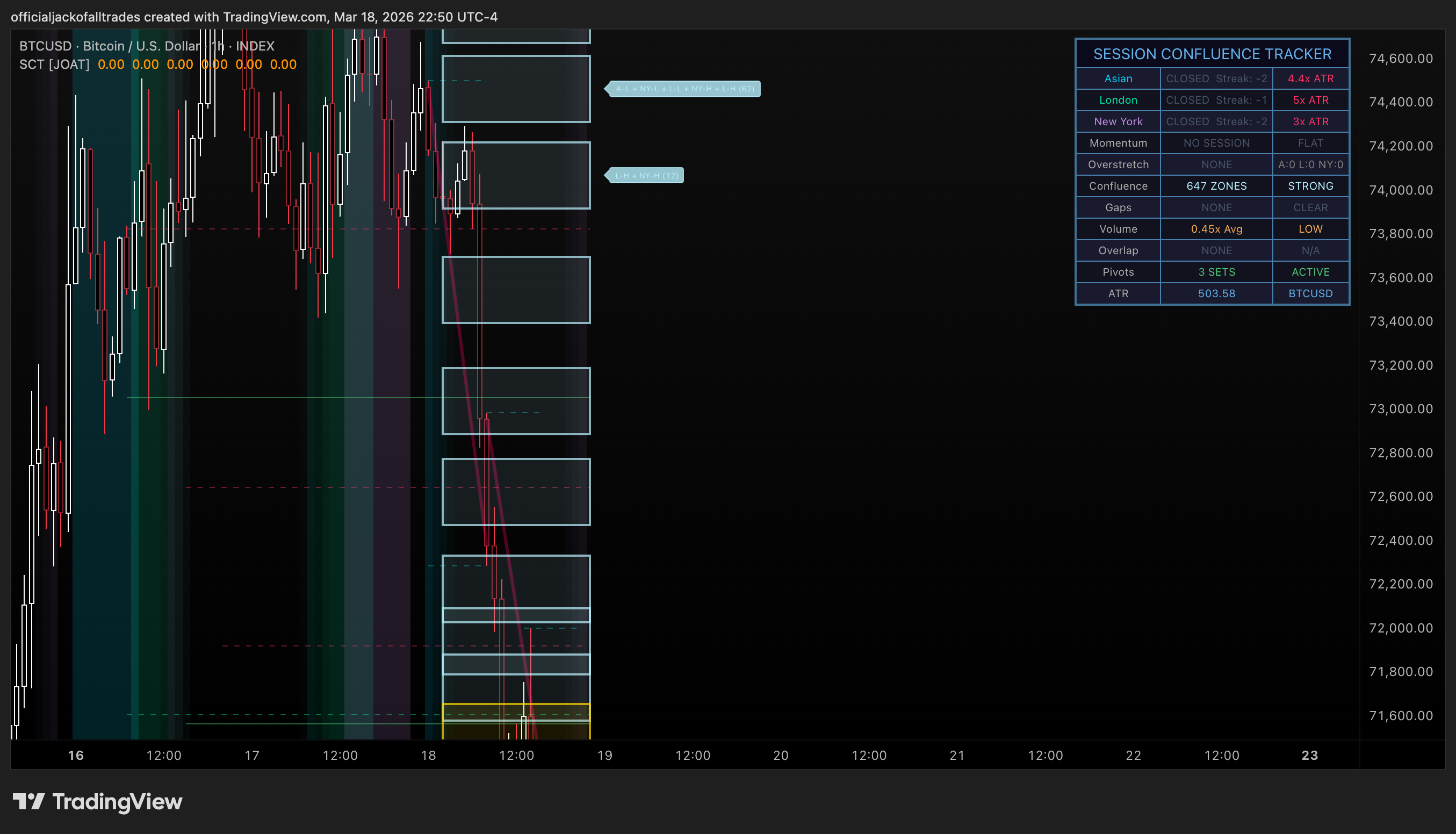Click the date 19 on time axis
Viewport: 1456px width, 834px height.
(x=604, y=755)
